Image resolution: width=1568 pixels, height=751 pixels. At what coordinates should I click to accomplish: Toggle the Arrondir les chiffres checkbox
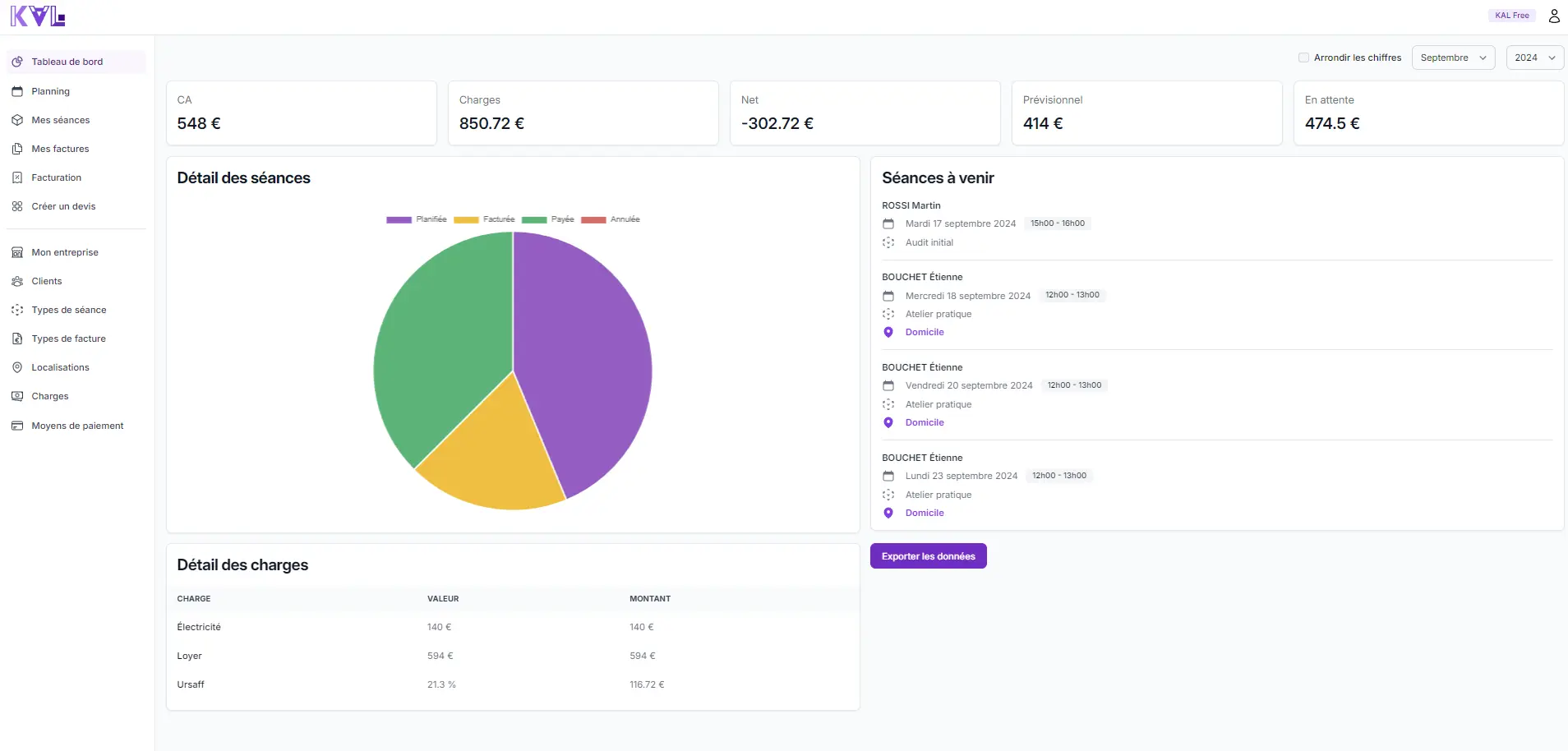1303,58
